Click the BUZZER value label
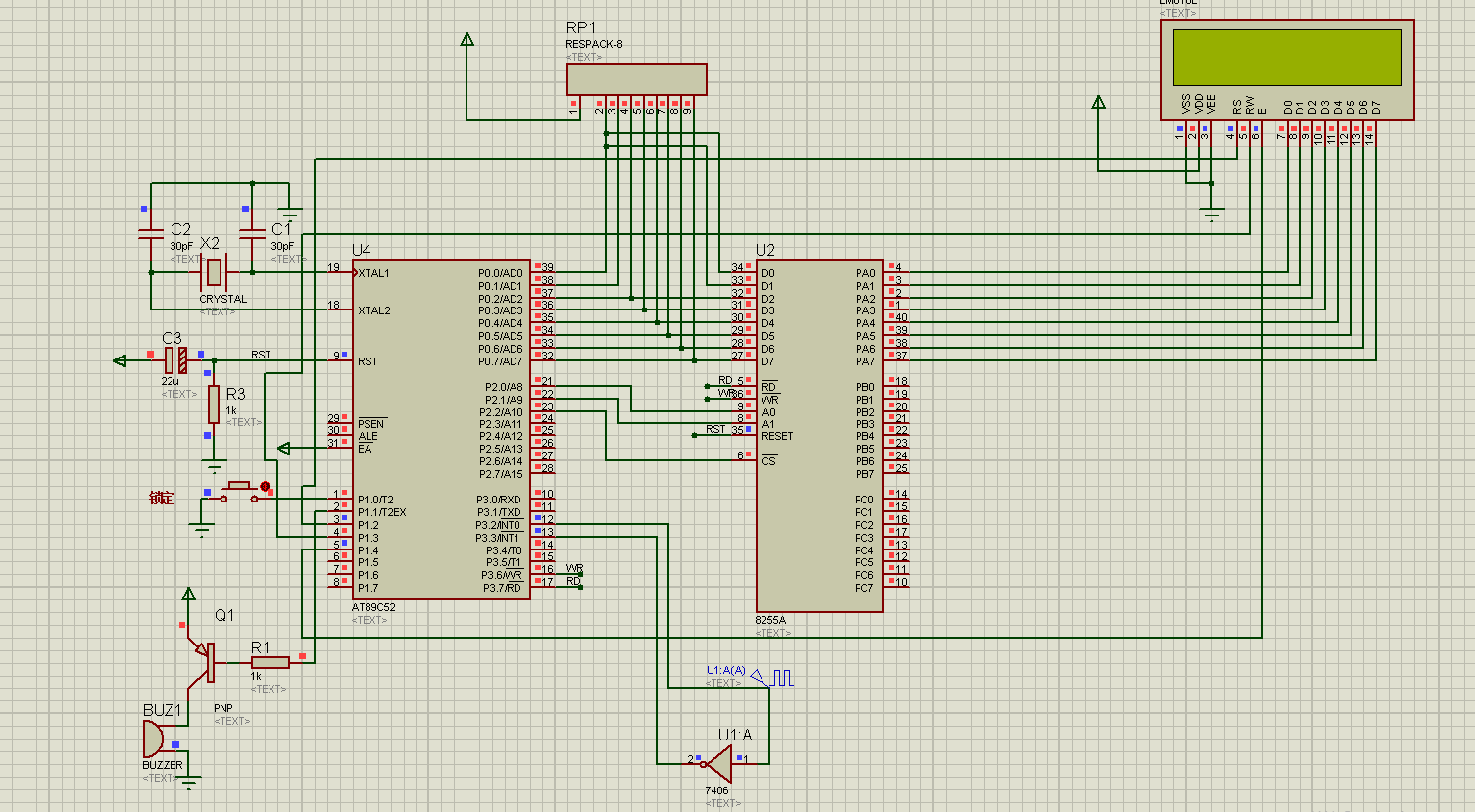 click(163, 765)
